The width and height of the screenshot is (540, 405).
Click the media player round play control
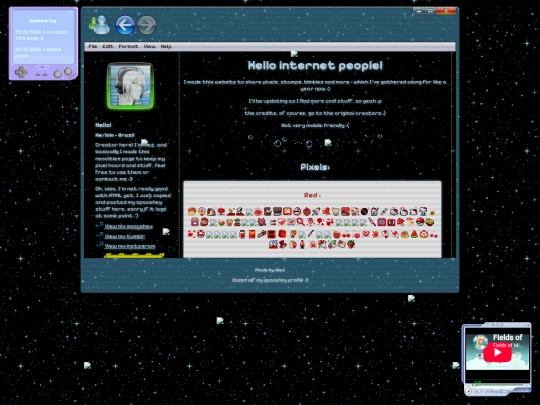pos(468,391)
